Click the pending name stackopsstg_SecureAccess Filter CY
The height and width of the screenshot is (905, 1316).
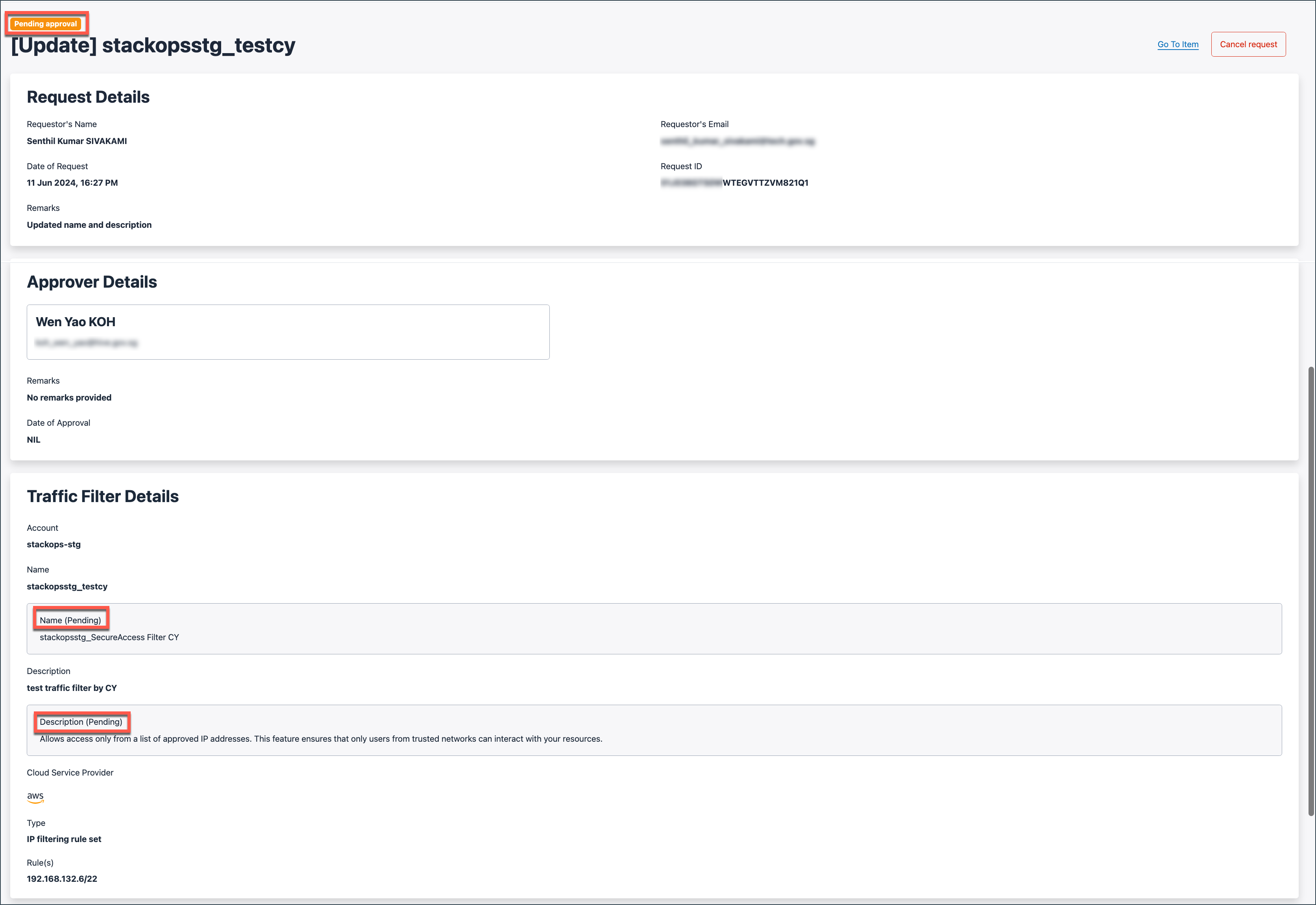coord(109,637)
